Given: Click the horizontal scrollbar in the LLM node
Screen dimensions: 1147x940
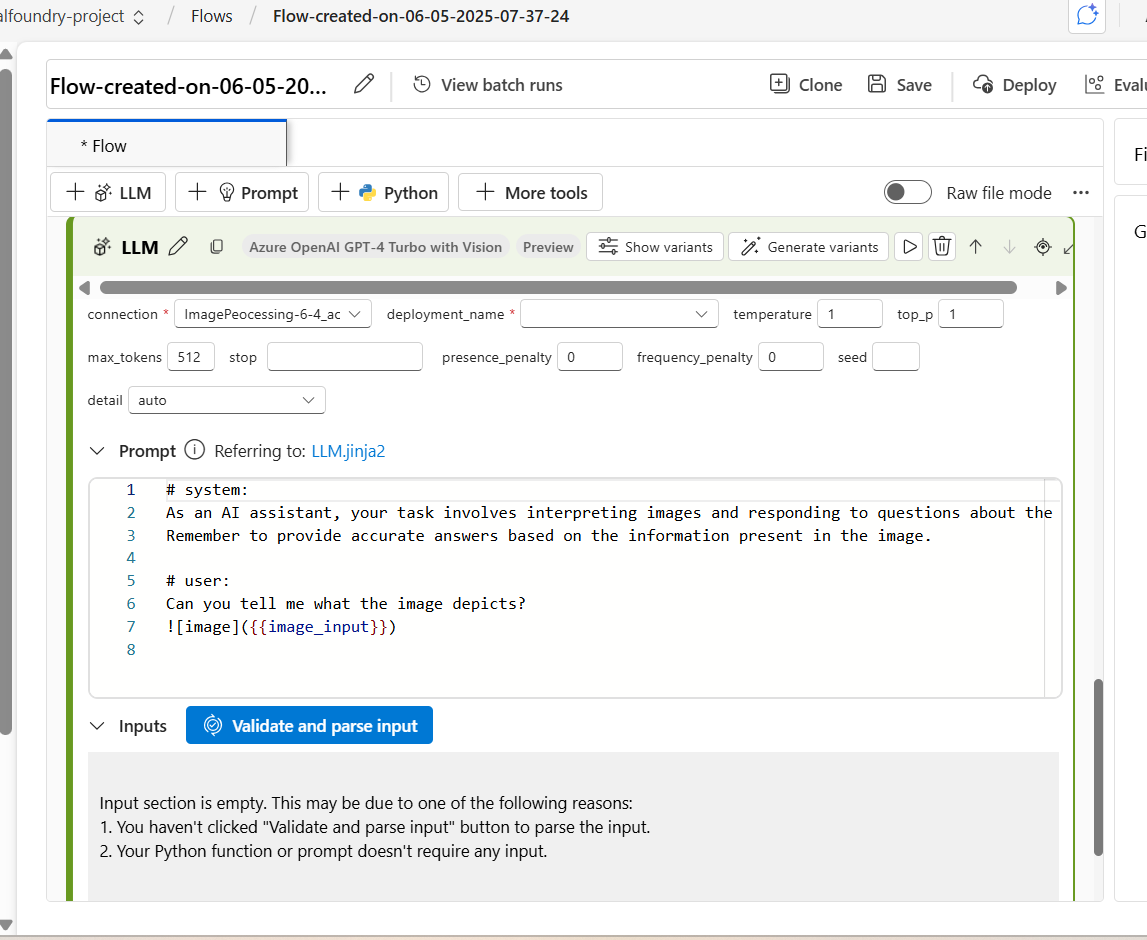Looking at the screenshot, I should click(558, 287).
